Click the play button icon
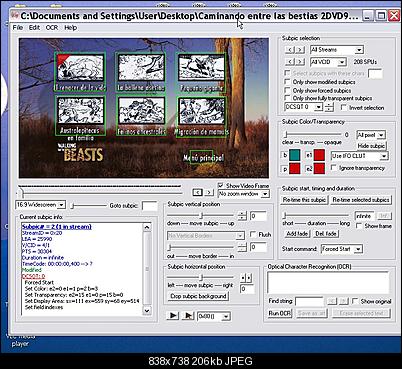The image size is (402, 369). (x=173, y=315)
